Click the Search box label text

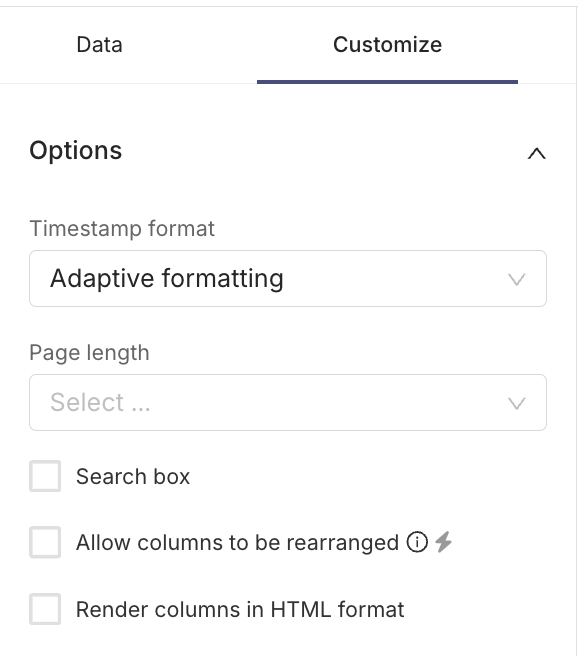click(x=133, y=477)
